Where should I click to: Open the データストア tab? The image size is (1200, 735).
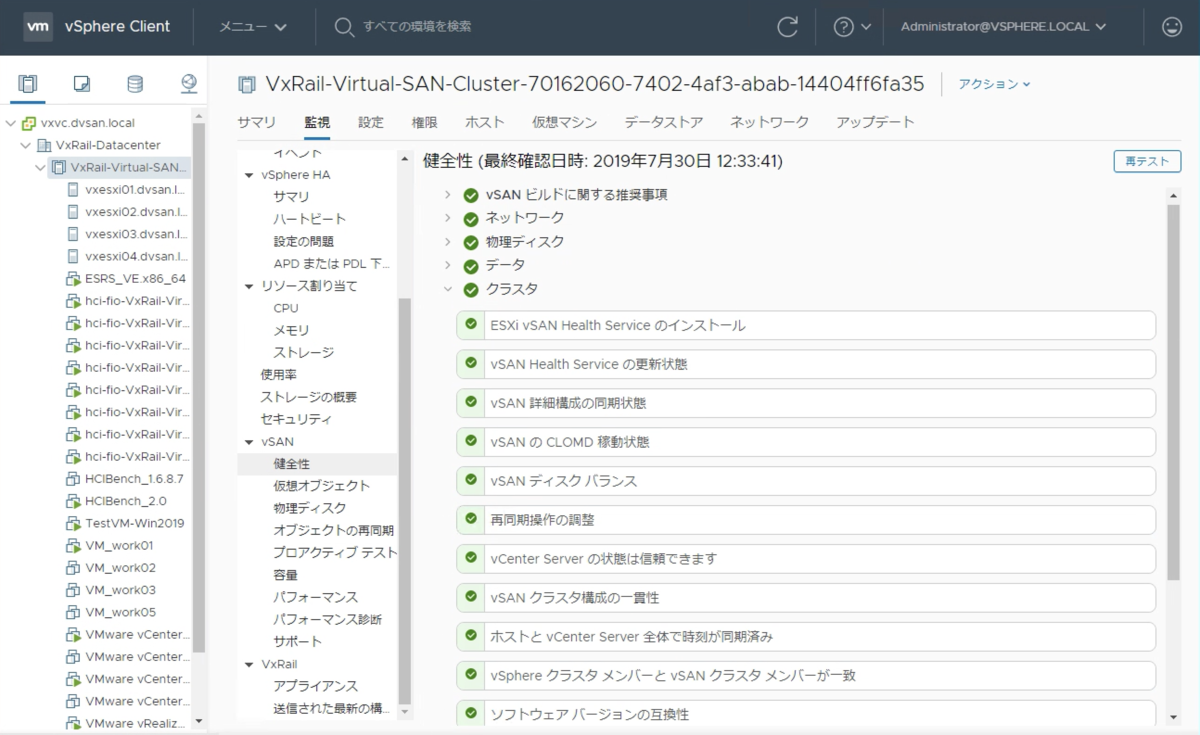664,122
